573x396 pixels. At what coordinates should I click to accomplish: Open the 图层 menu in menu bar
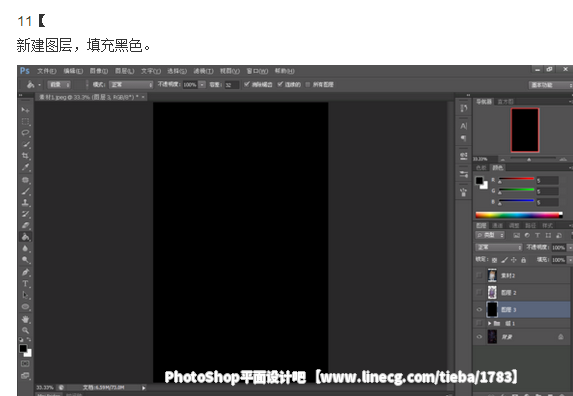coord(125,71)
